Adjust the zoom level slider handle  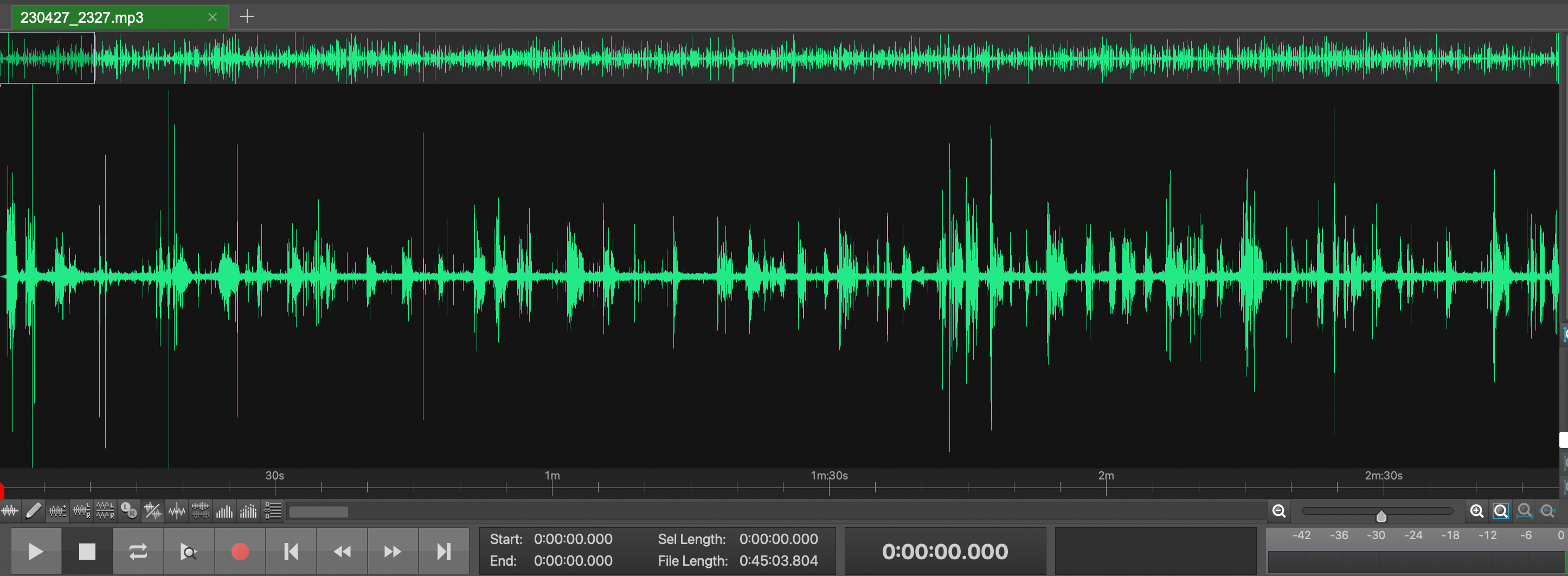pos(1381,516)
